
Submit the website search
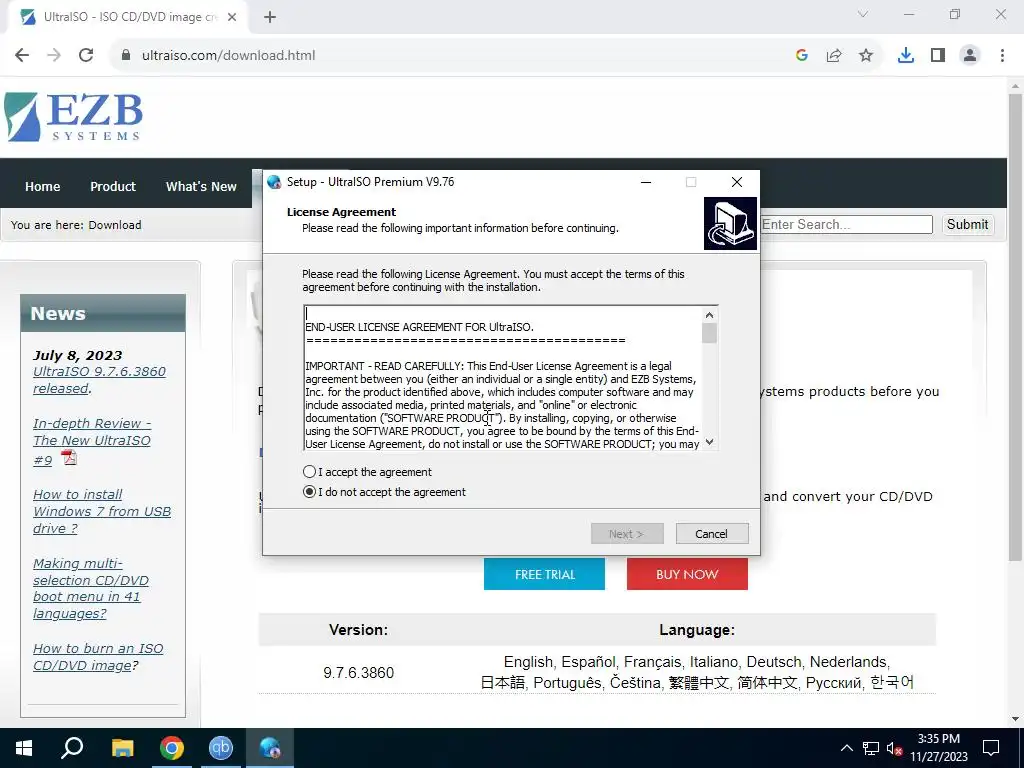[967, 224]
